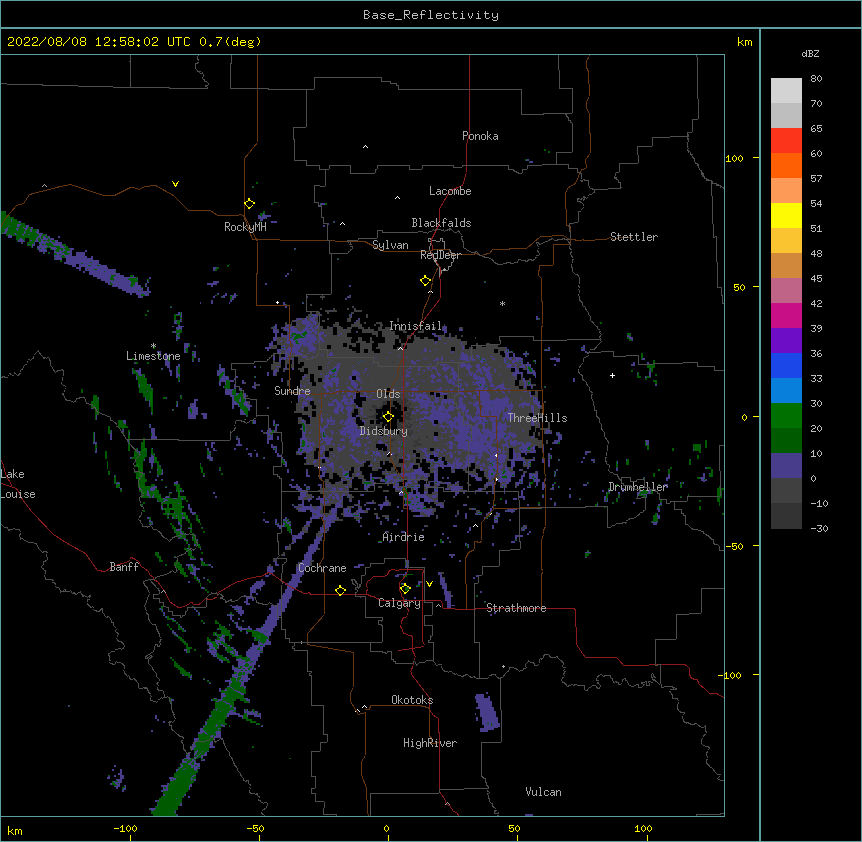Select the violet 36-39 dBZ legend swatch
862x842 pixels.
(786, 340)
